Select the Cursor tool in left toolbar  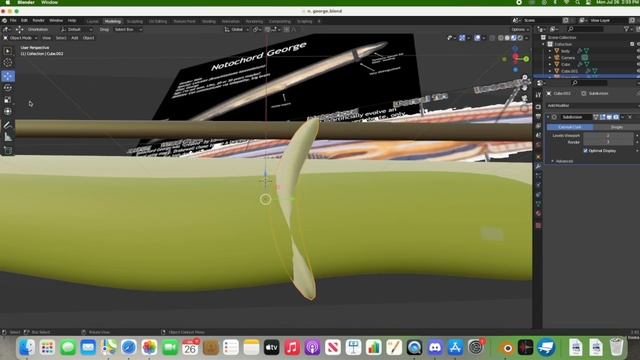coord(8,62)
